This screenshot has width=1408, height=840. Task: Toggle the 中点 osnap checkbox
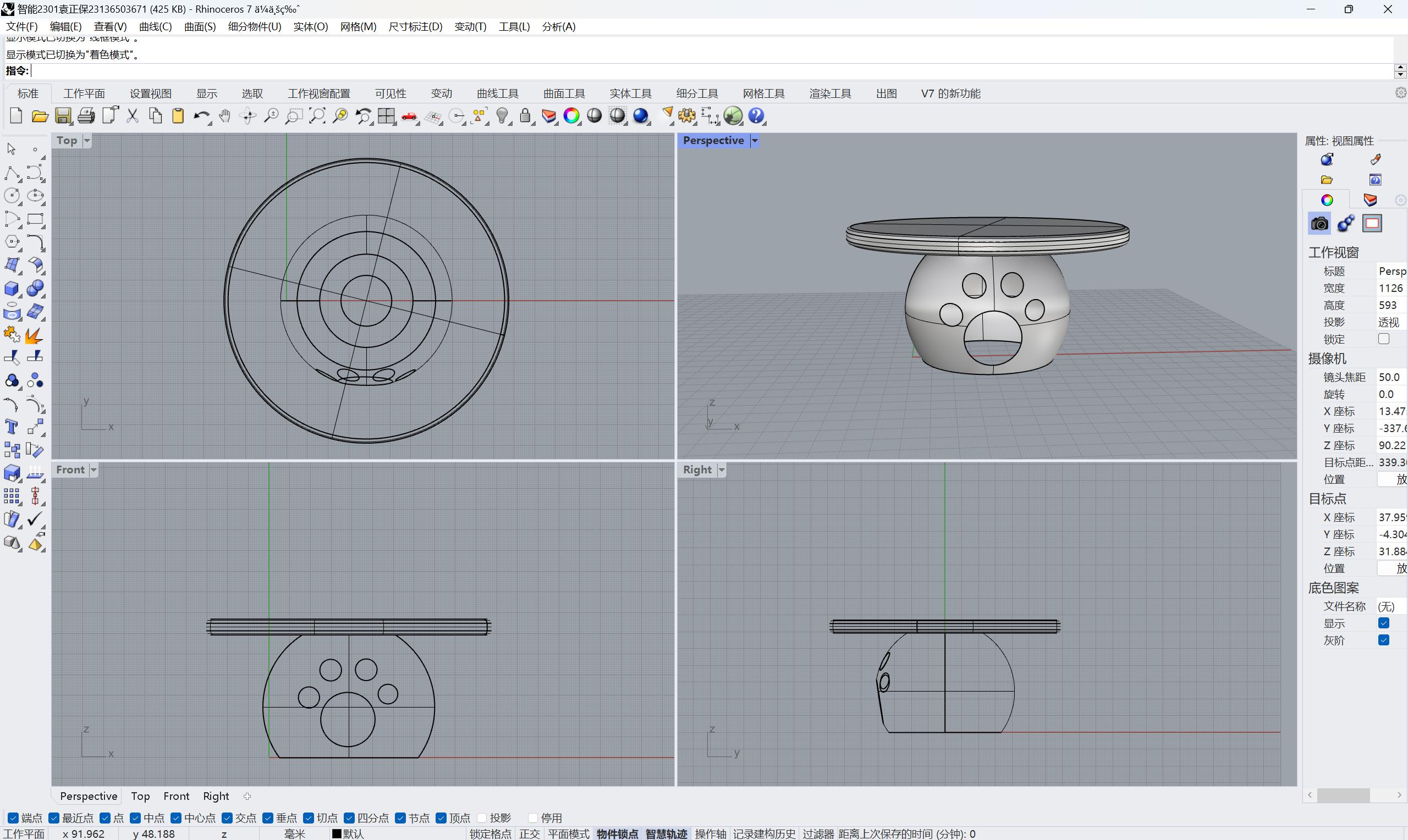(135, 818)
